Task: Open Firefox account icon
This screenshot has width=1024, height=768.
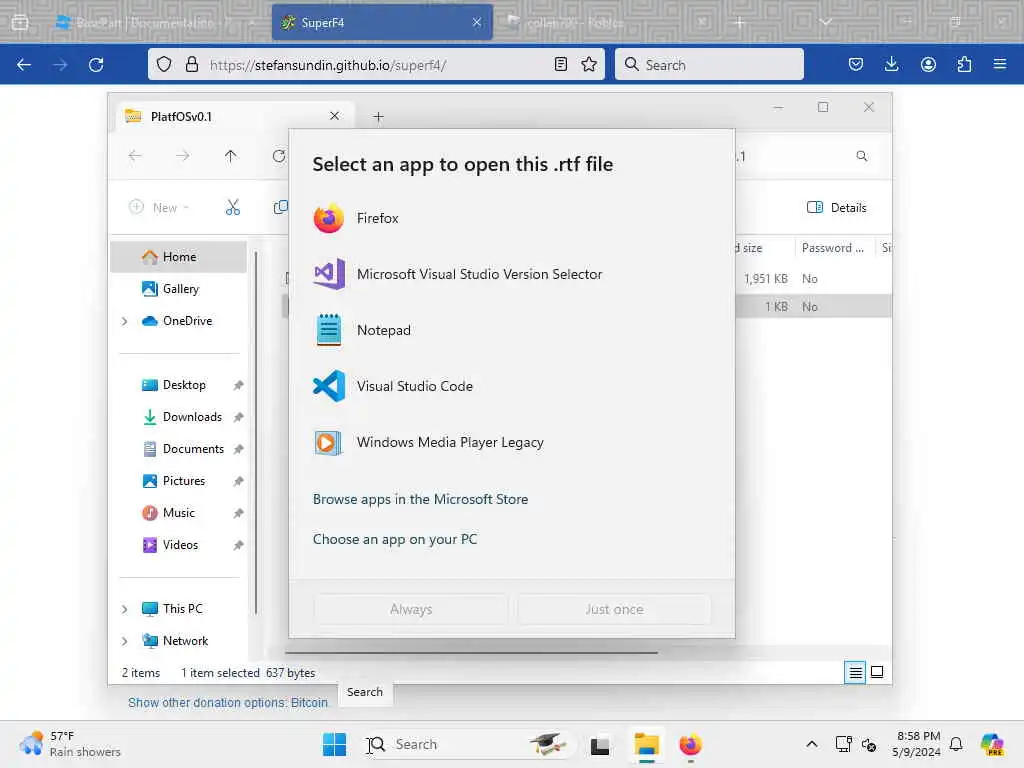Action: 928,65
